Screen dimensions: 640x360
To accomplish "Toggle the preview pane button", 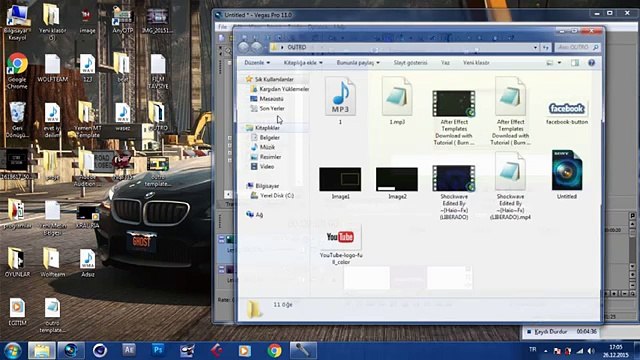I will 575,63.
